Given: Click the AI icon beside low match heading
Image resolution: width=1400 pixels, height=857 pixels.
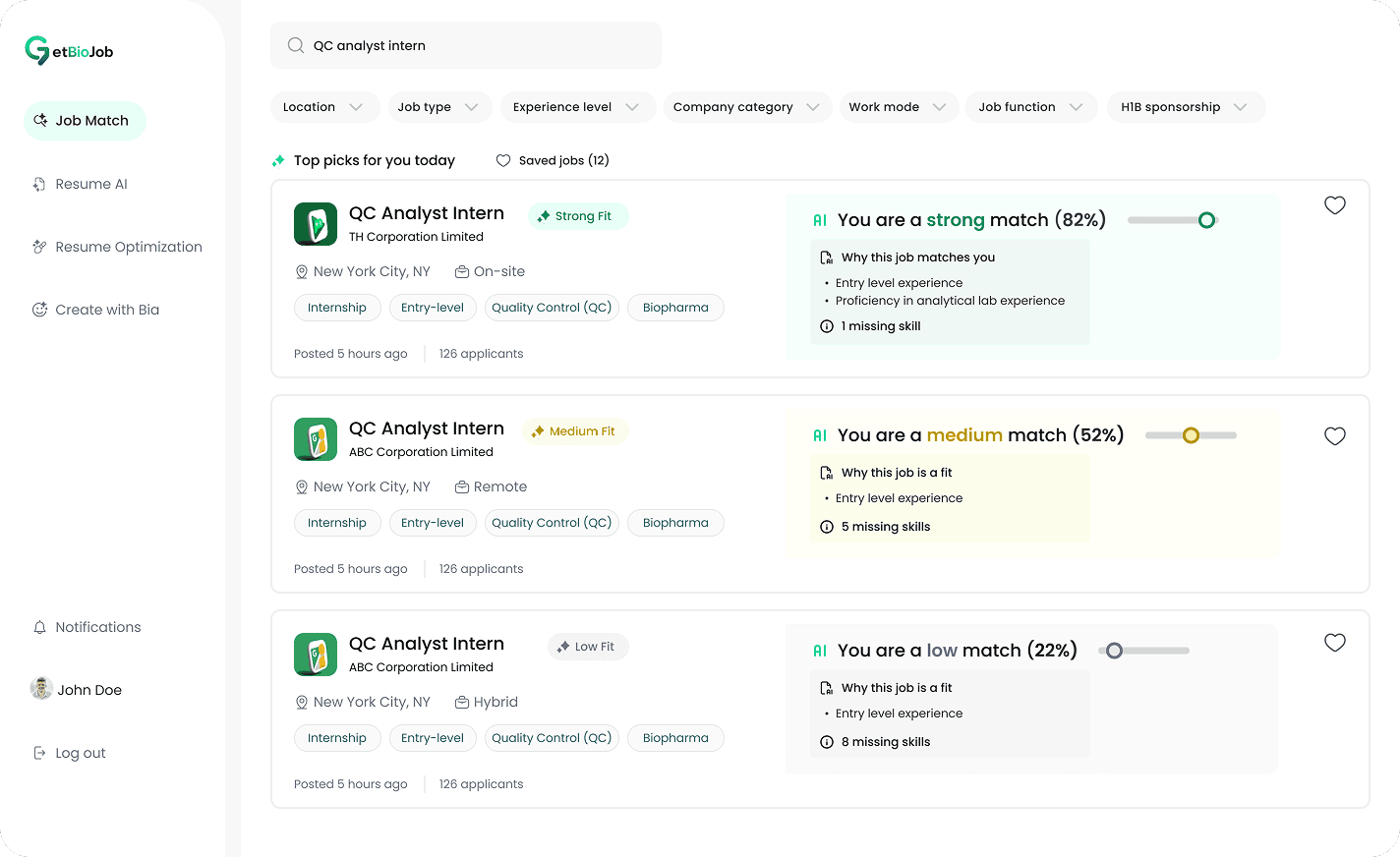Looking at the screenshot, I should 820,651.
